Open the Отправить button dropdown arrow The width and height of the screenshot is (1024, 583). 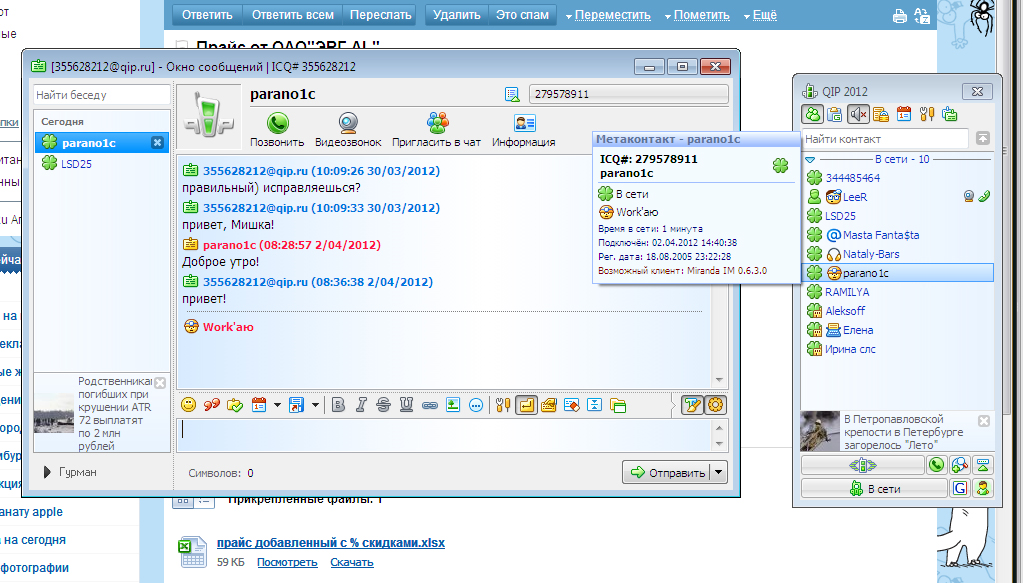(718, 472)
